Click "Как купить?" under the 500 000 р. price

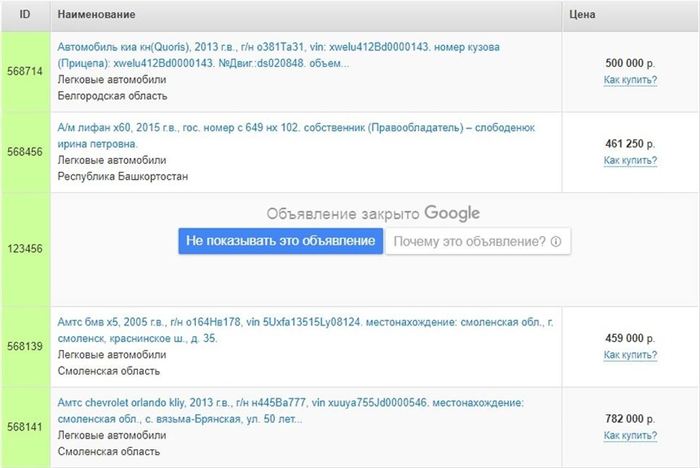[x=630, y=80]
